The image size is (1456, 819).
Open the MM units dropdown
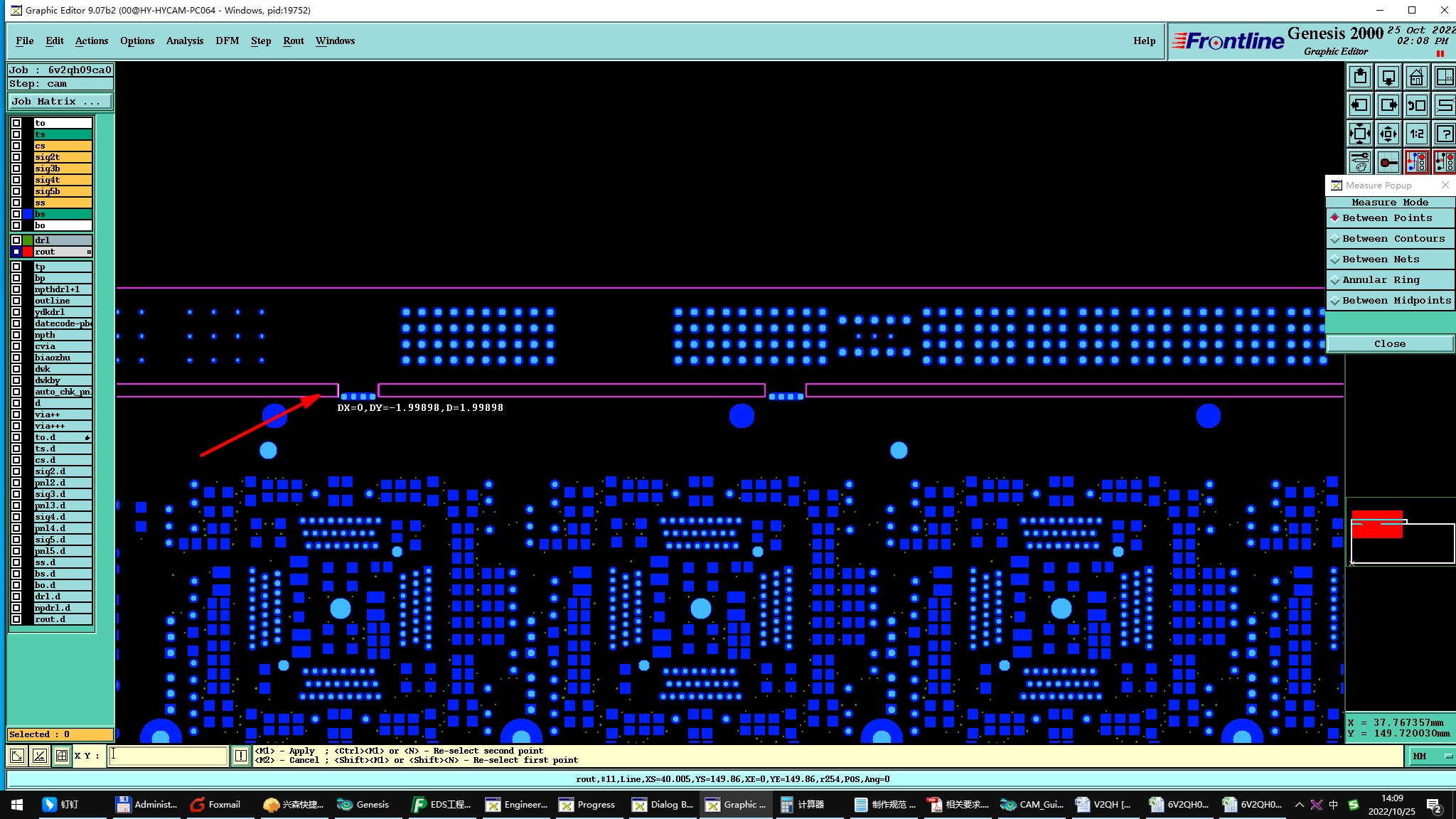click(1430, 756)
